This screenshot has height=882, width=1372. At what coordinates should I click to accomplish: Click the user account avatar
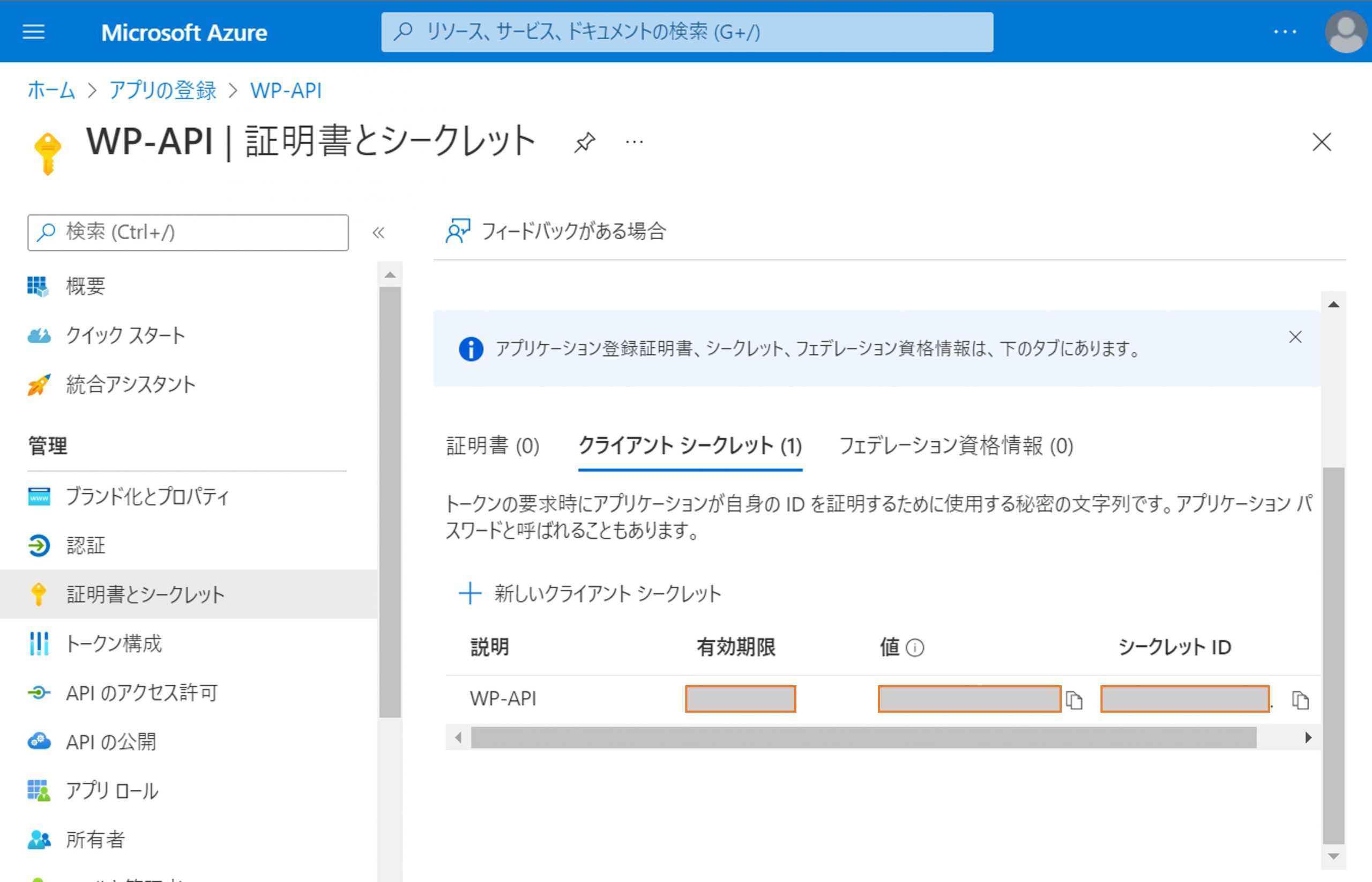click(x=1346, y=32)
